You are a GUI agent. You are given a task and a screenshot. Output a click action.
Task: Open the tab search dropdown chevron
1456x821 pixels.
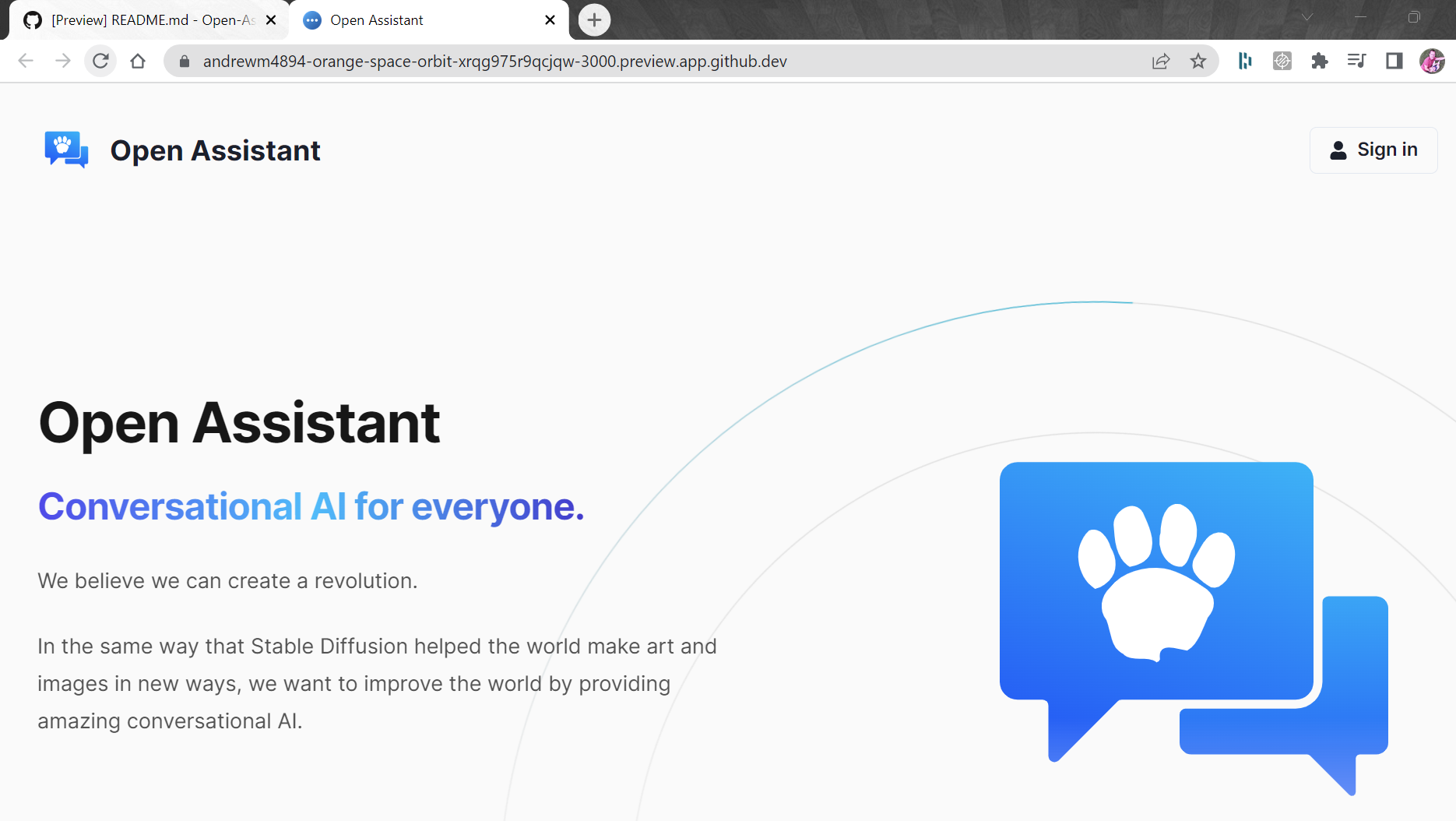coord(1307,17)
